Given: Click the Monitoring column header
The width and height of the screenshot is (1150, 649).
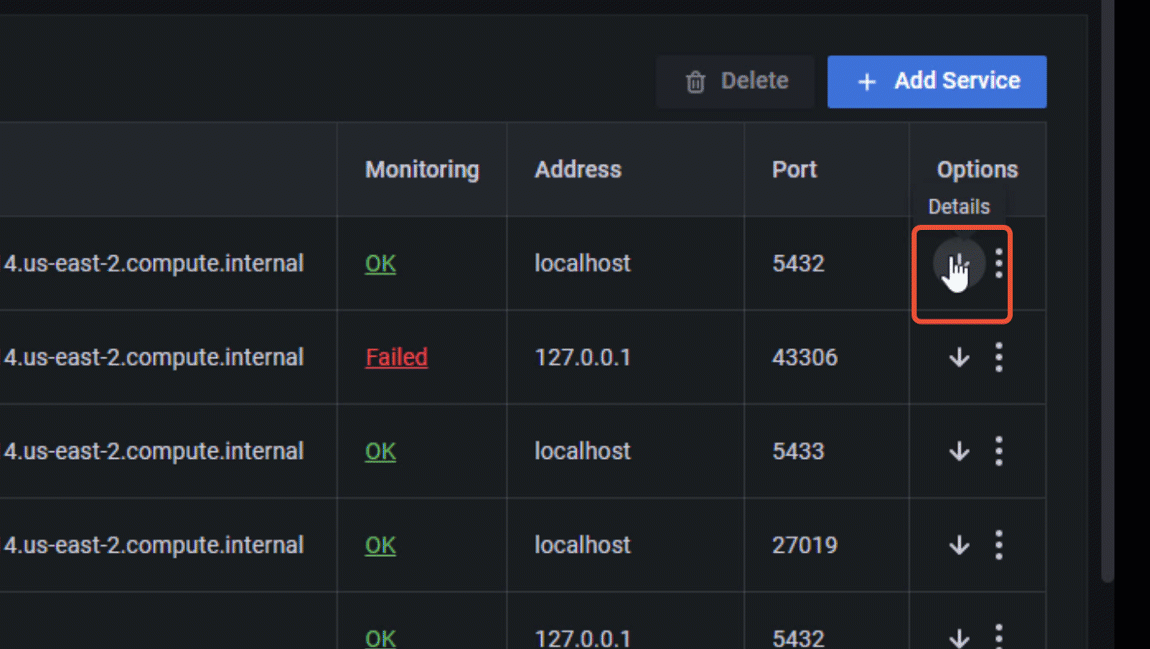Looking at the screenshot, I should click(x=422, y=170).
